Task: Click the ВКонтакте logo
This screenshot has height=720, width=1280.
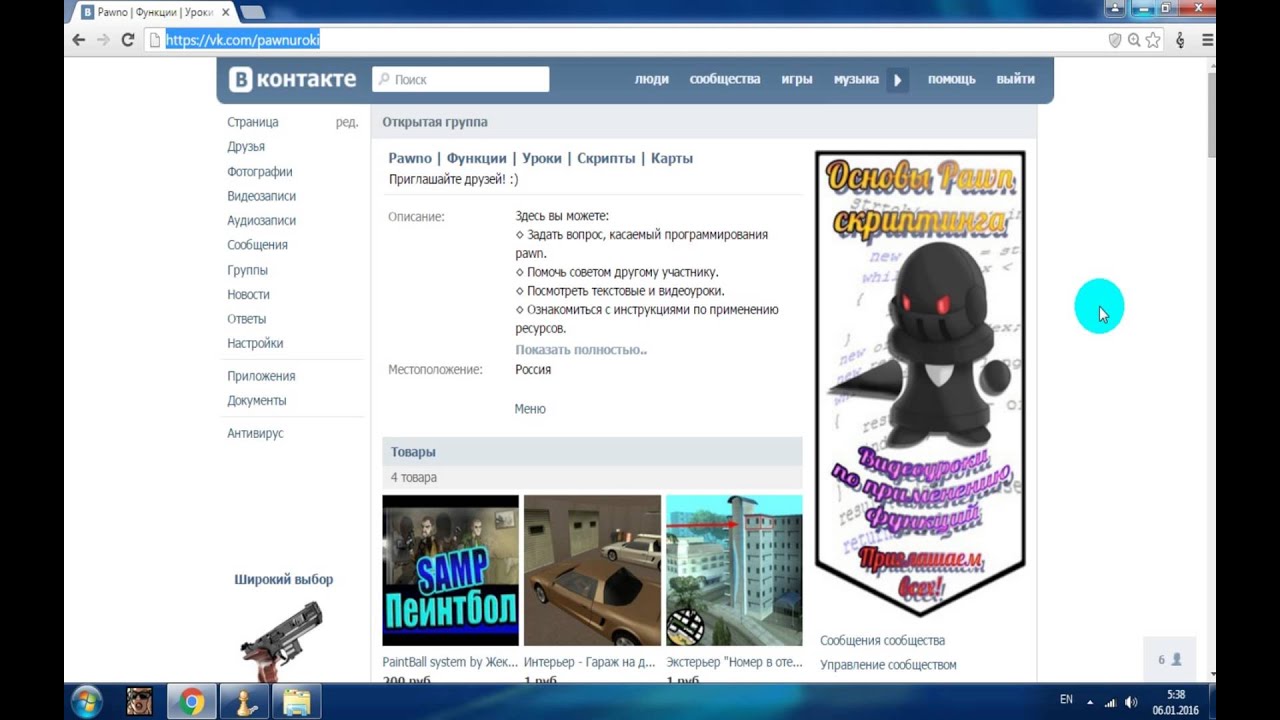Action: [292, 79]
